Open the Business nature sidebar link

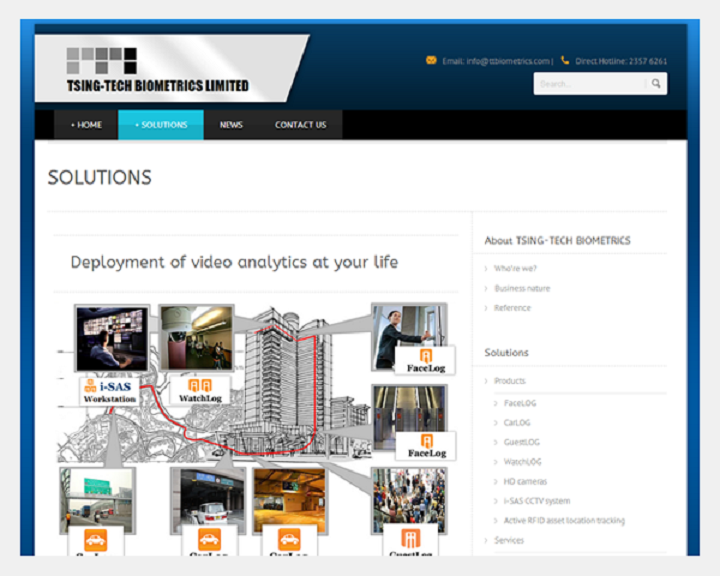pyautogui.click(x=522, y=288)
